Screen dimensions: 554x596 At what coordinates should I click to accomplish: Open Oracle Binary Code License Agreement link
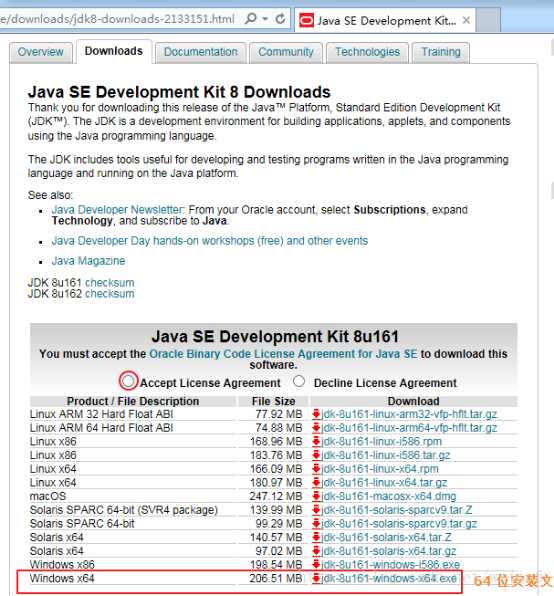[283, 354]
